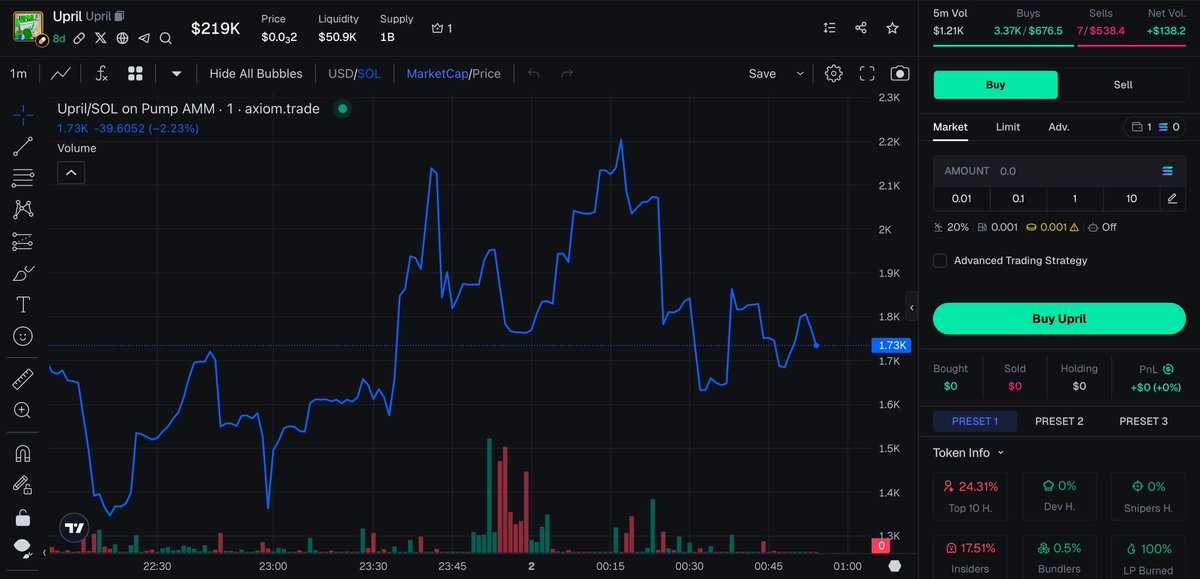Enter fullscreen chart mode
The width and height of the screenshot is (1200, 579).
[x=867, y=73]
